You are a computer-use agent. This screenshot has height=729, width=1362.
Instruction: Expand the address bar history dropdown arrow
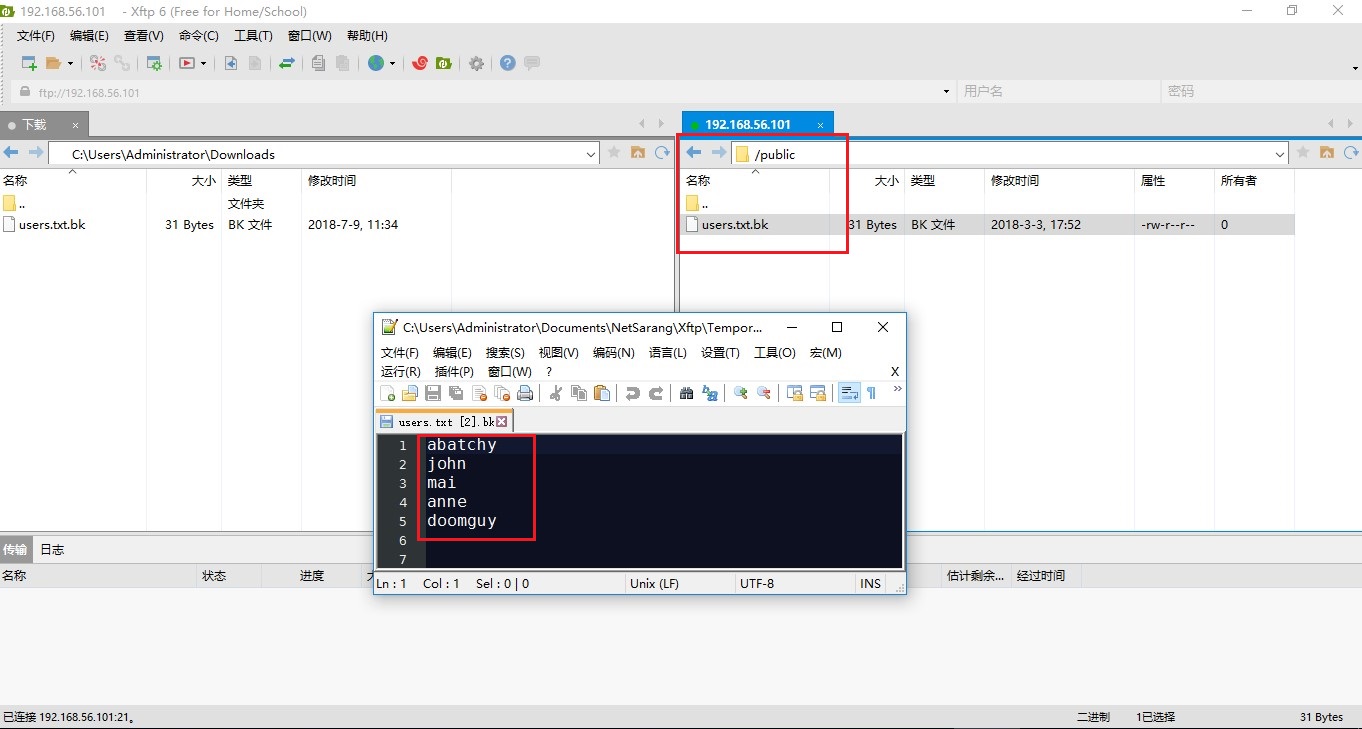click(946, 92)
